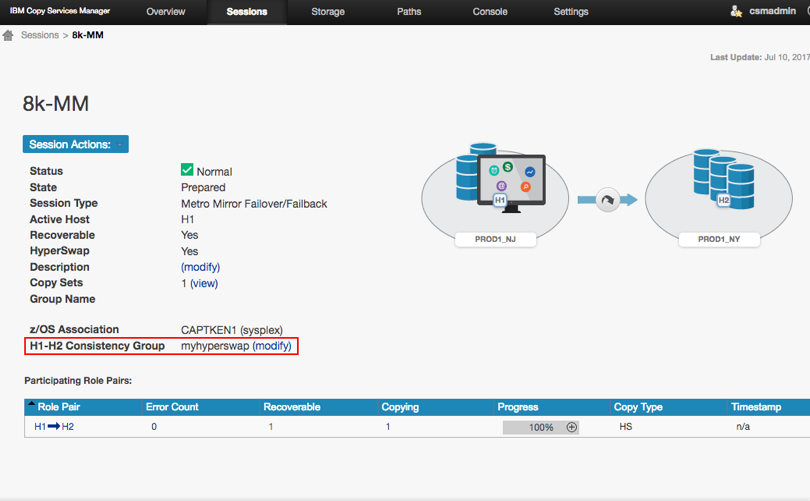This screenshot has height=501, width=810.
Task: Expand progress details with plus icon
Action: coord(571,427)
